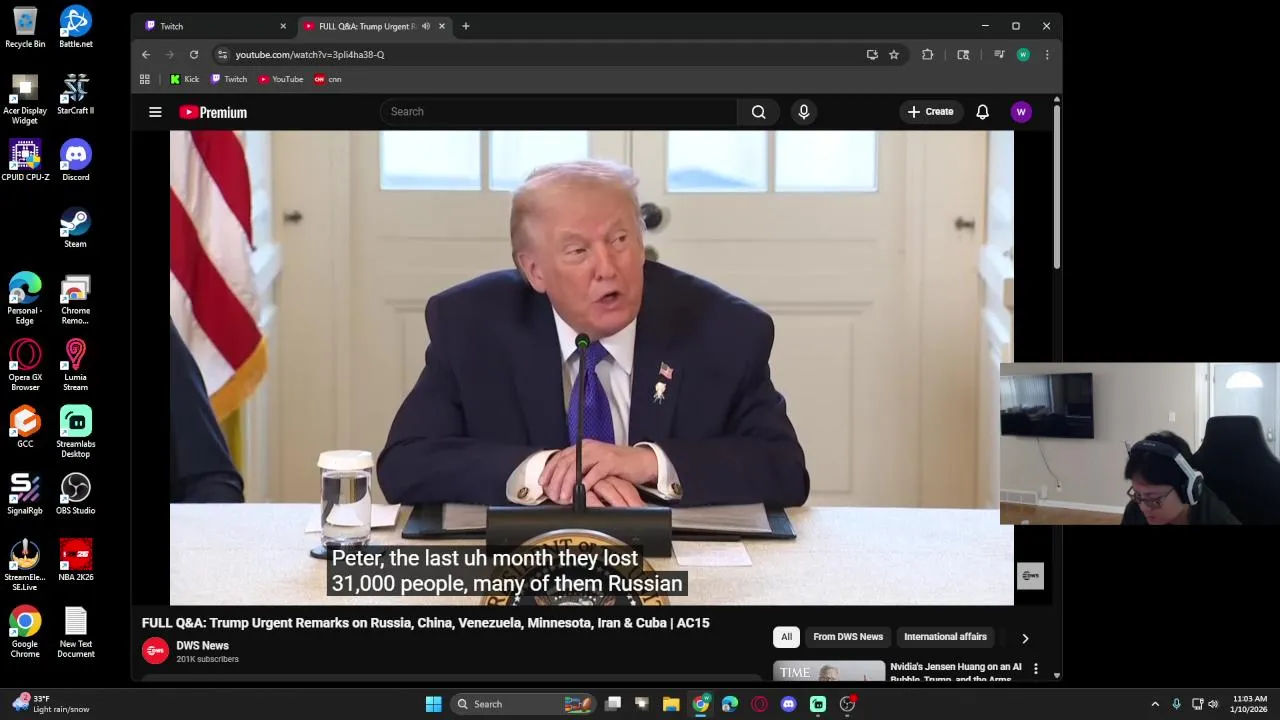Click the Trump video player
The image size is (1280, 720).
tap(591, 368)
